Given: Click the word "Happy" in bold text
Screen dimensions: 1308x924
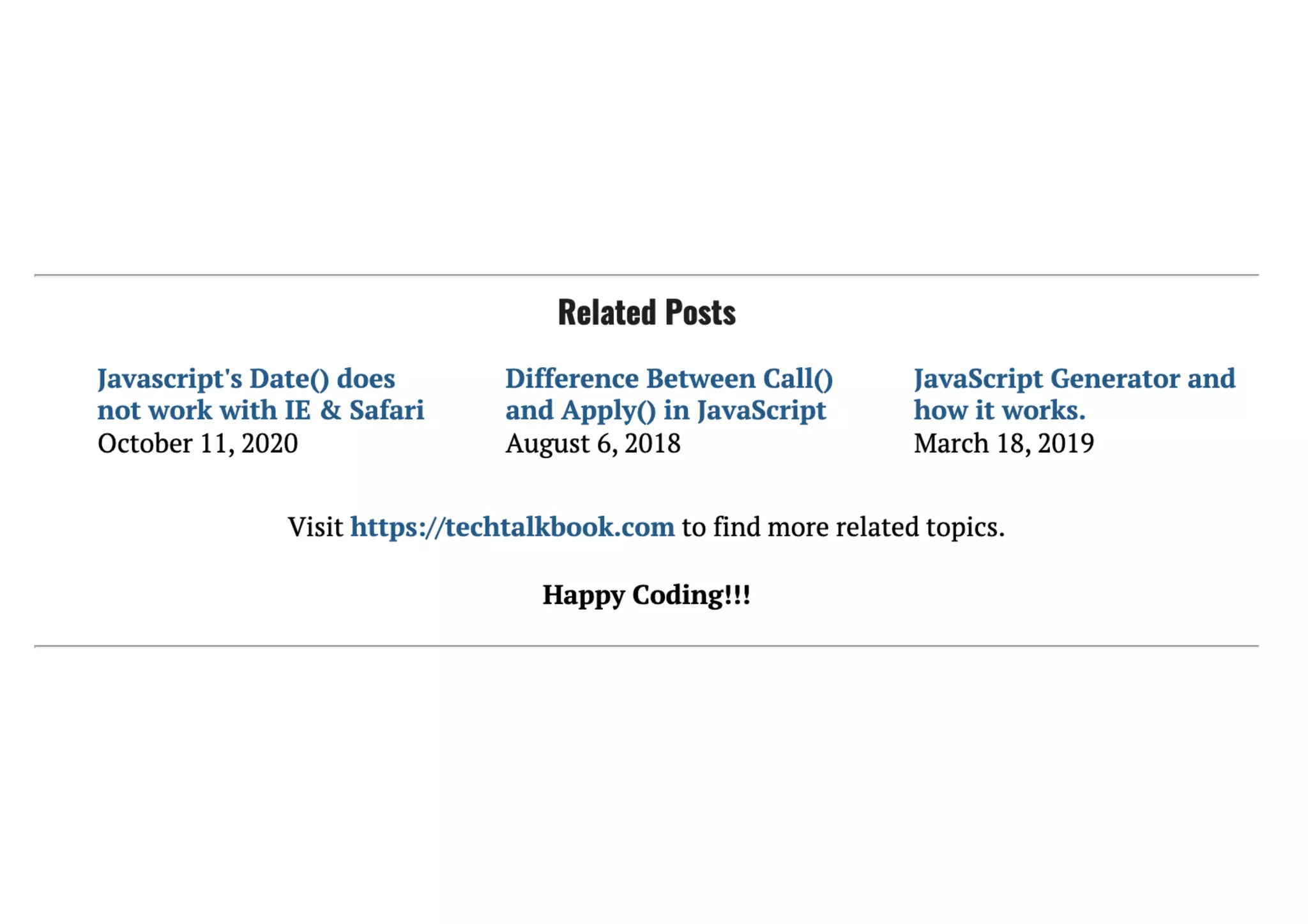Looking at the screenshot, I should click(x=583, y=595).
